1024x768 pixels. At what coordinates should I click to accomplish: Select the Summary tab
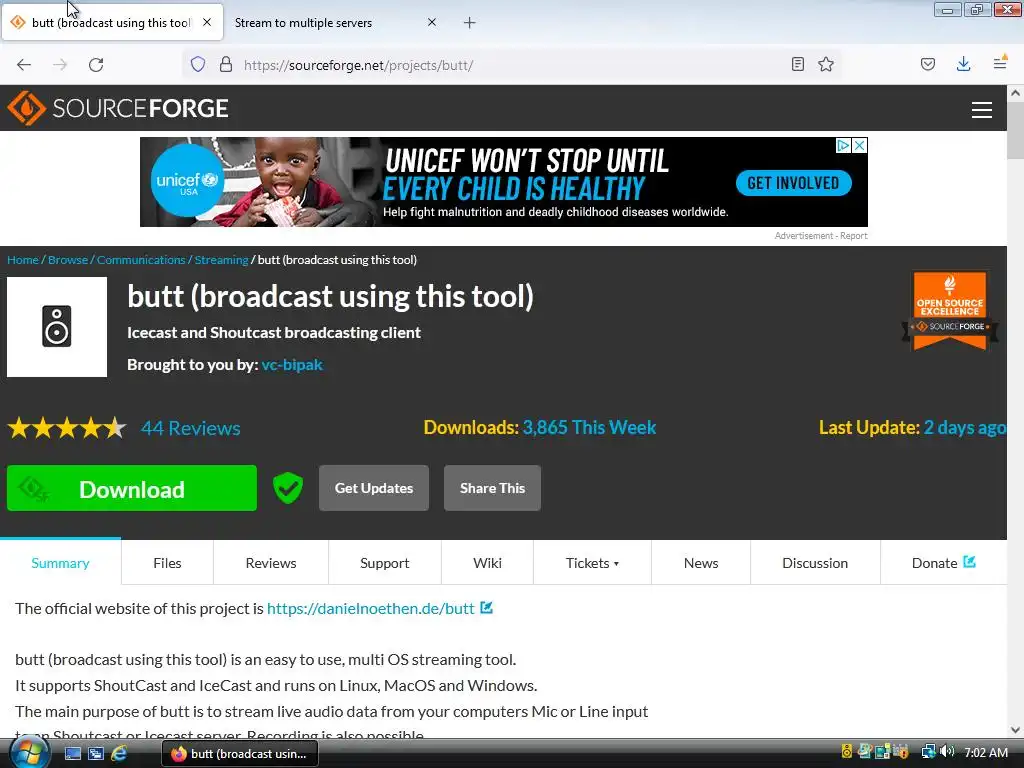coord(60,563)
